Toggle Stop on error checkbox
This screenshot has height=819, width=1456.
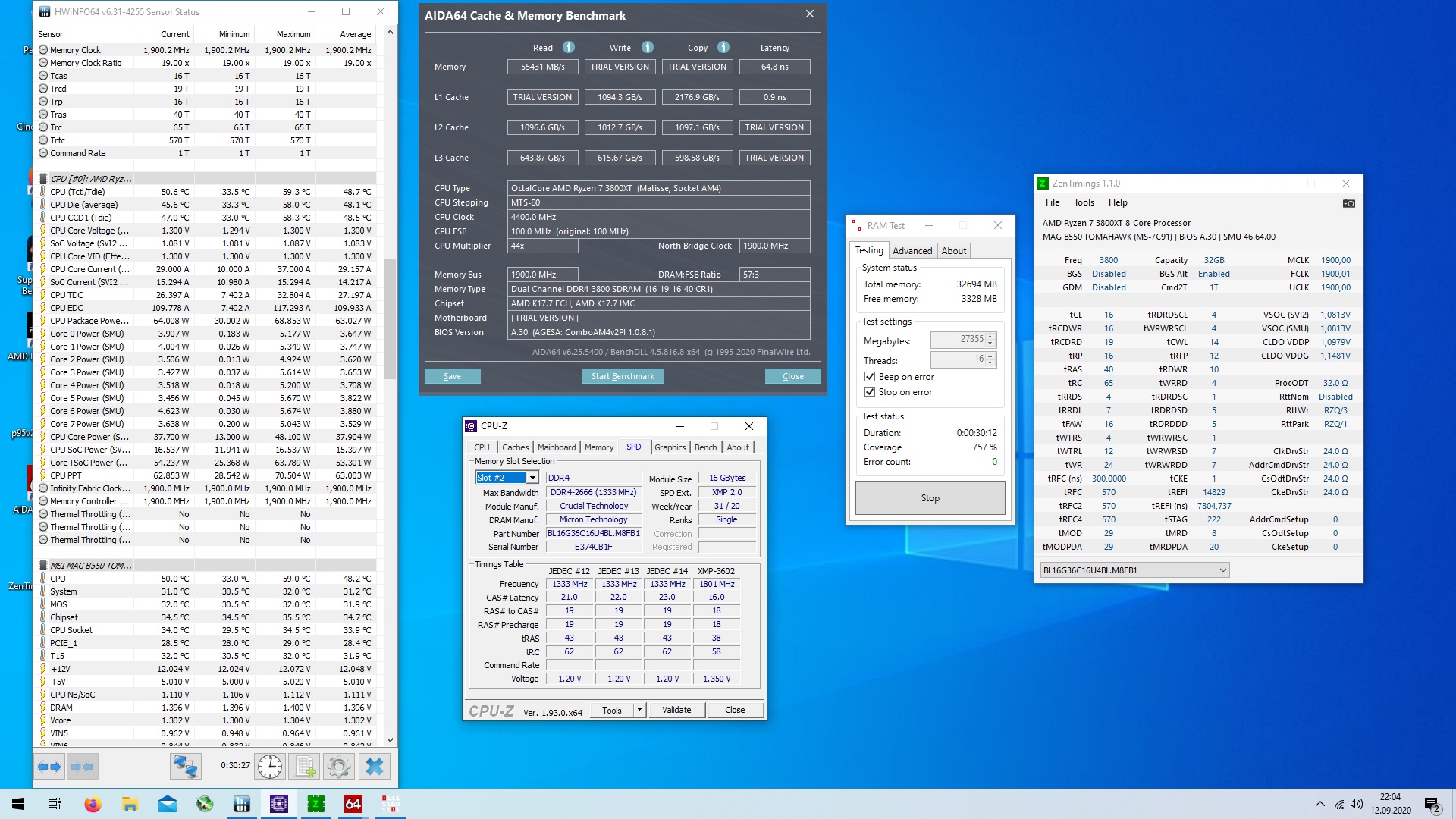pos(870,392)
